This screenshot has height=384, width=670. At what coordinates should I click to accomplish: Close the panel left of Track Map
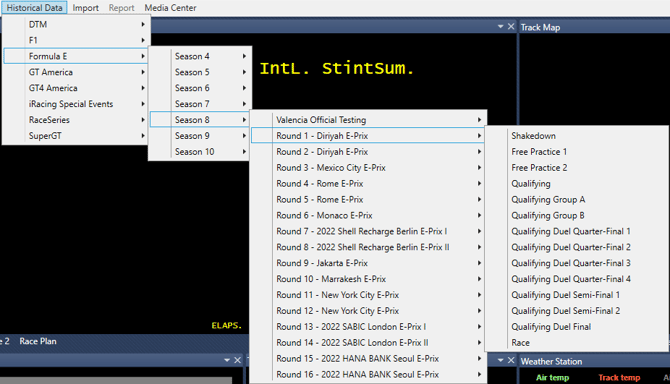[511, 26]
